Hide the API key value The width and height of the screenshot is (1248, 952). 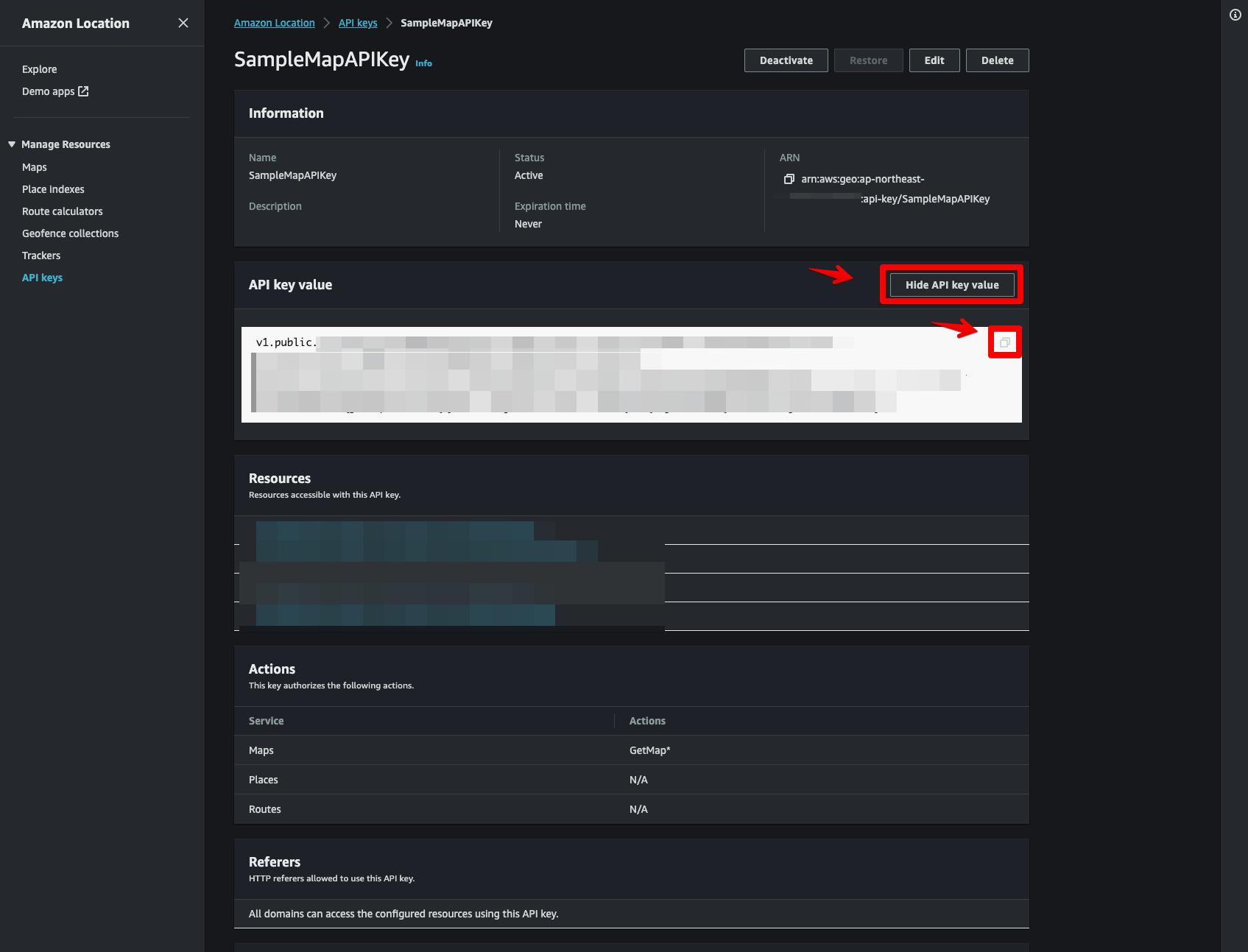pyautogui.click(x=952, y=285)
